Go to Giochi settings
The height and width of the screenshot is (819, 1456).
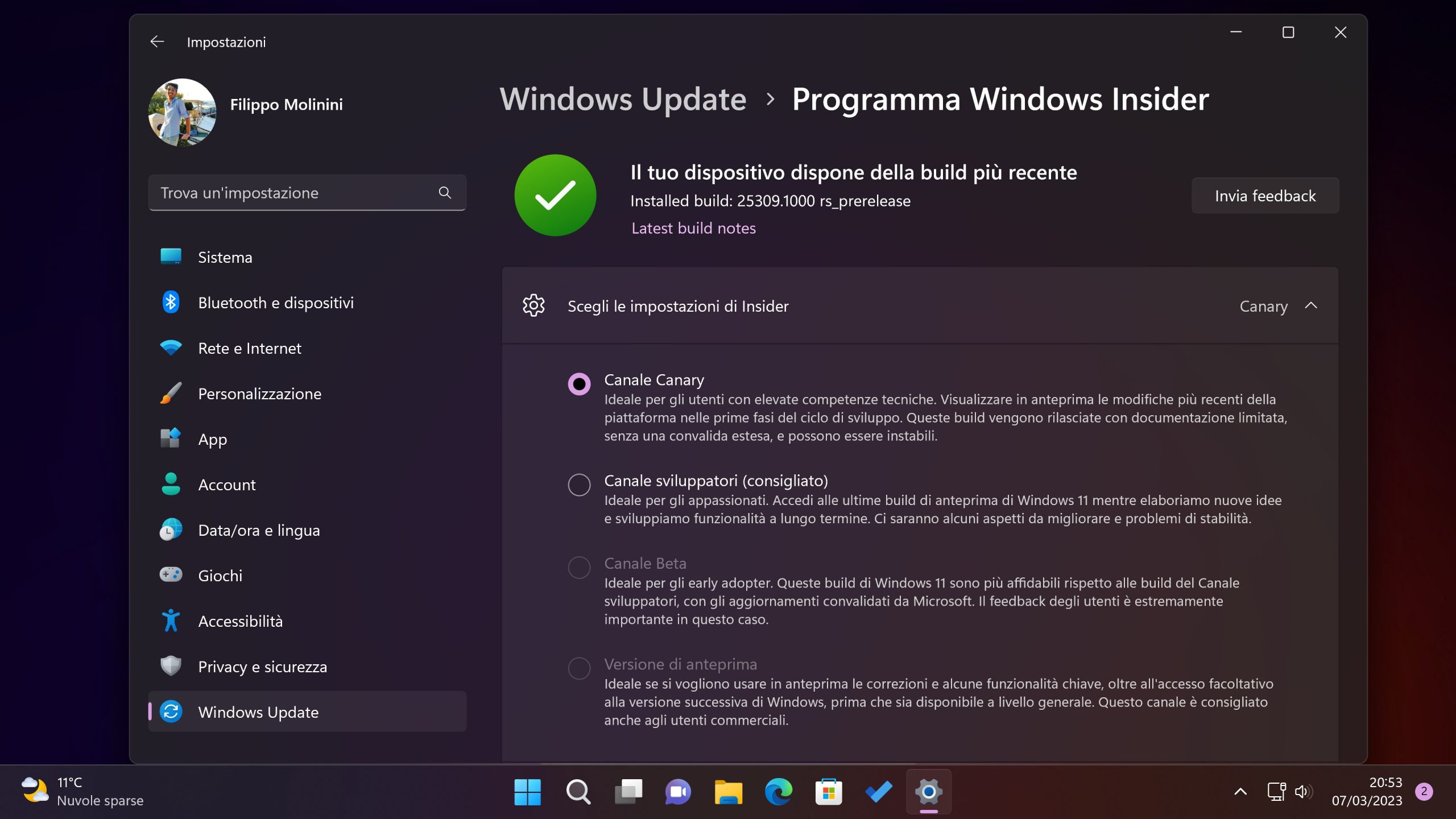[307, 575]
